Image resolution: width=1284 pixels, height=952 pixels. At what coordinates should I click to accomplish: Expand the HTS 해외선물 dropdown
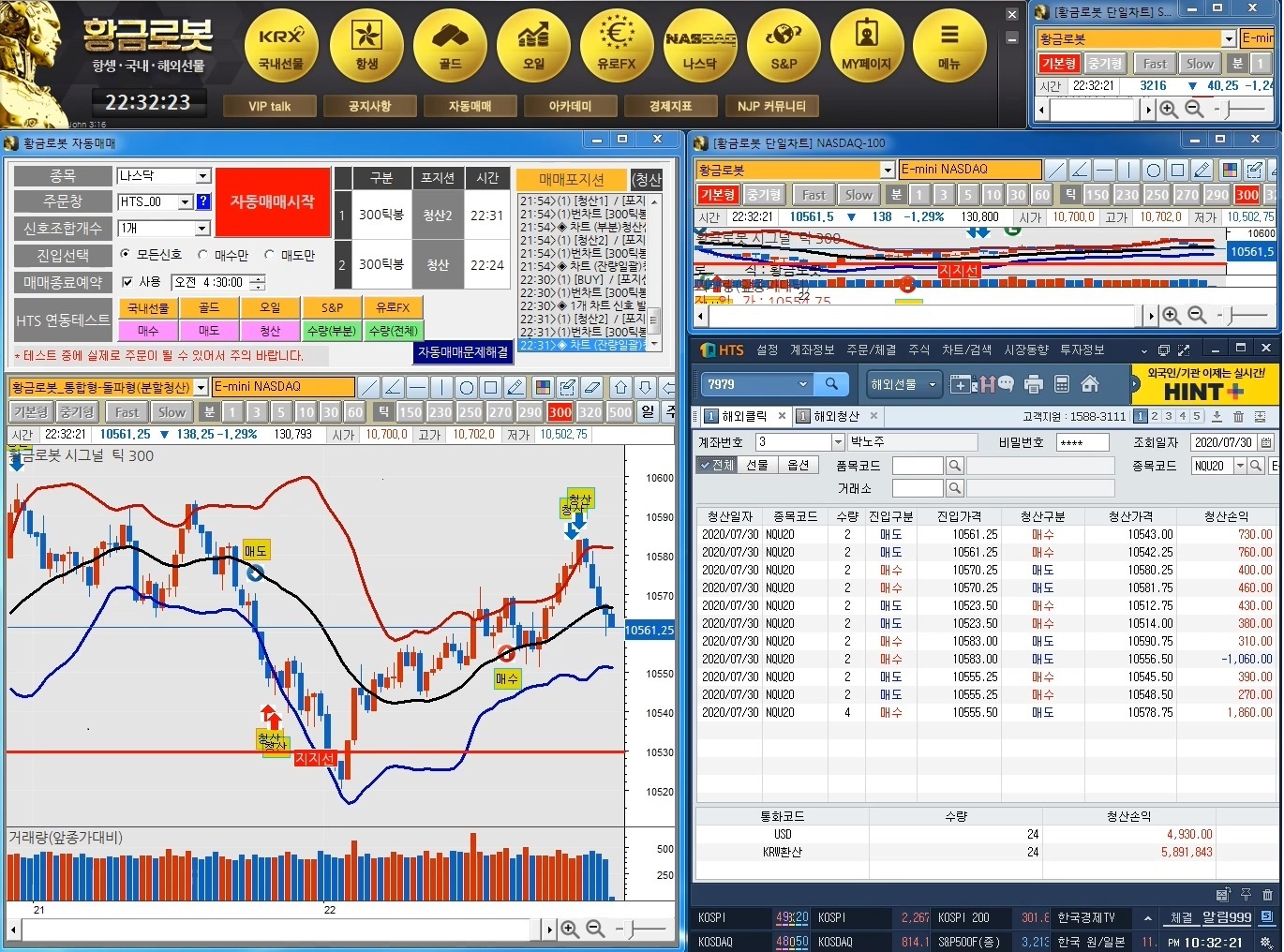click(933, 384)
